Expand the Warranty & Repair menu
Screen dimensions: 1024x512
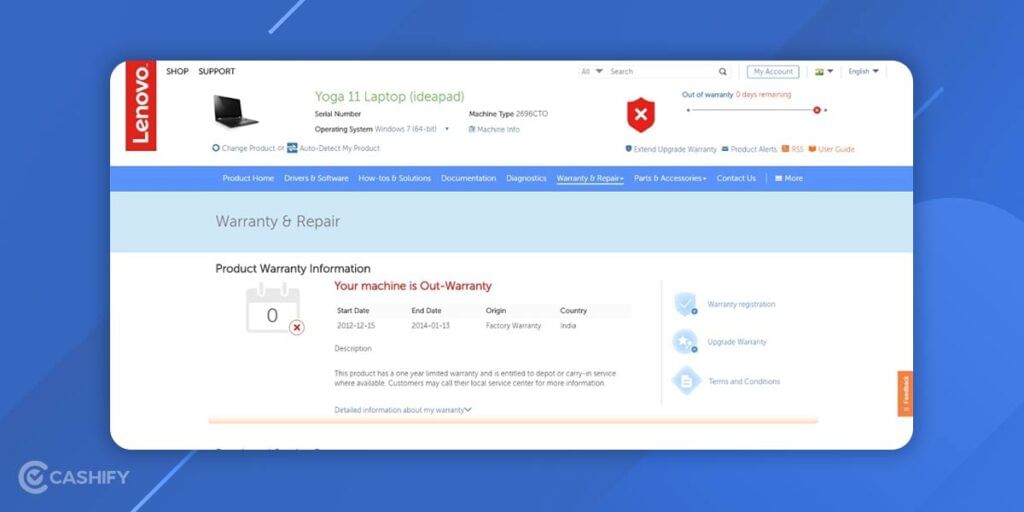[590, 178]
